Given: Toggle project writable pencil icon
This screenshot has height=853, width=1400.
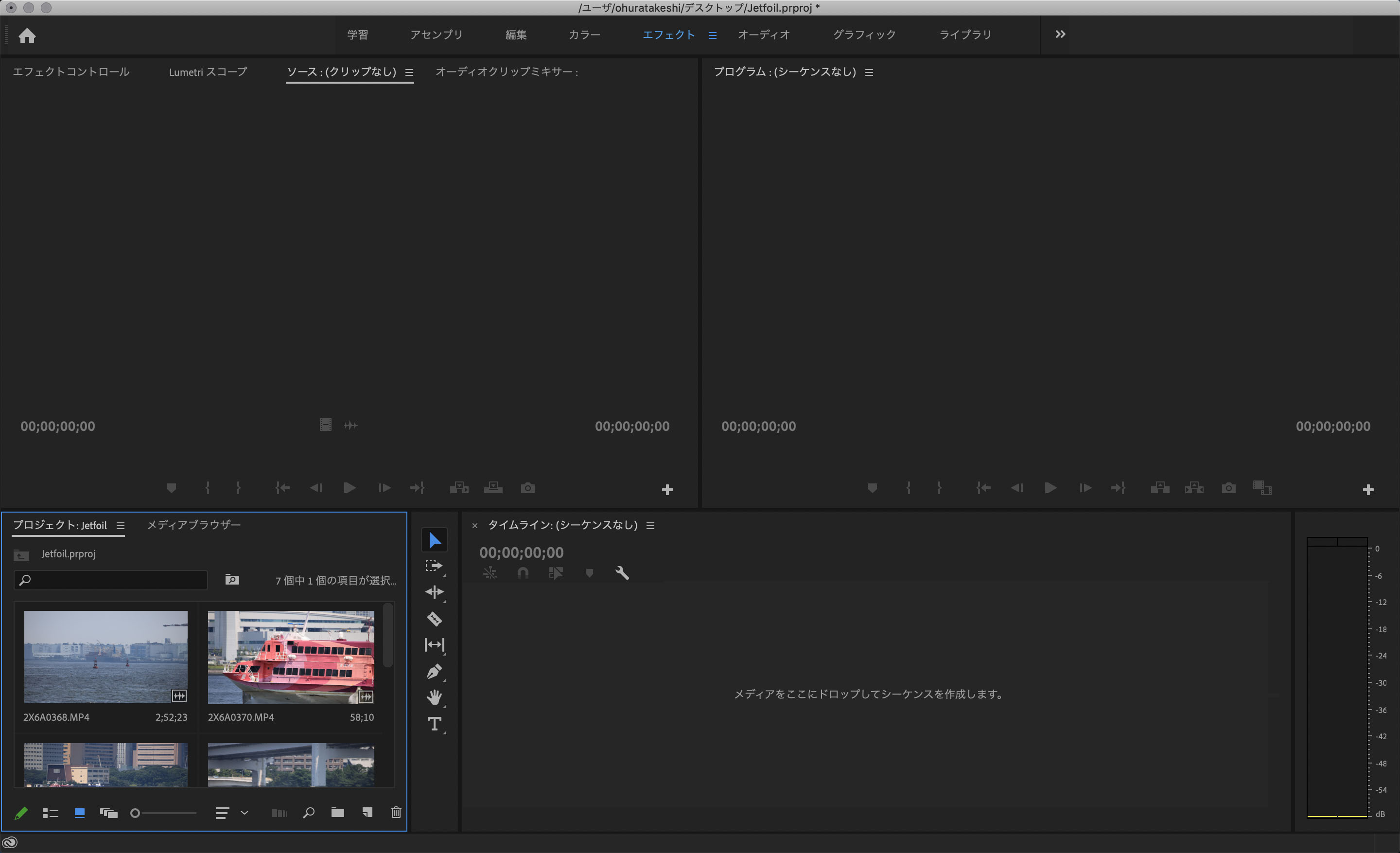Looking at the screenshot, I should pos(21,813).
